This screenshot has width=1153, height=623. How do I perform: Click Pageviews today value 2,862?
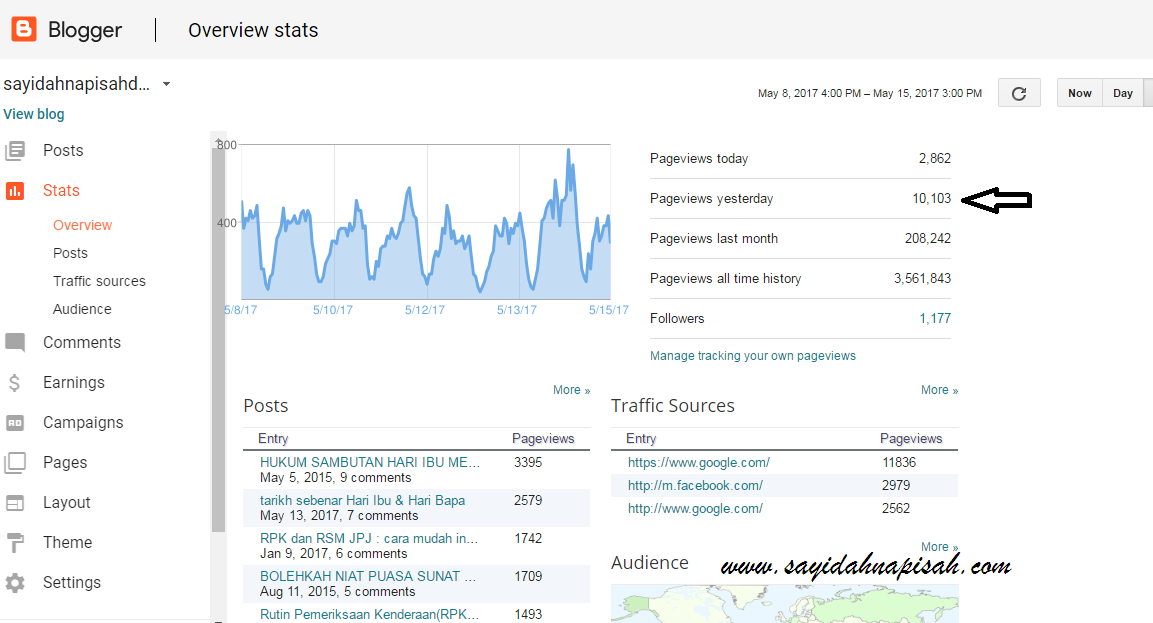[935, 158]
